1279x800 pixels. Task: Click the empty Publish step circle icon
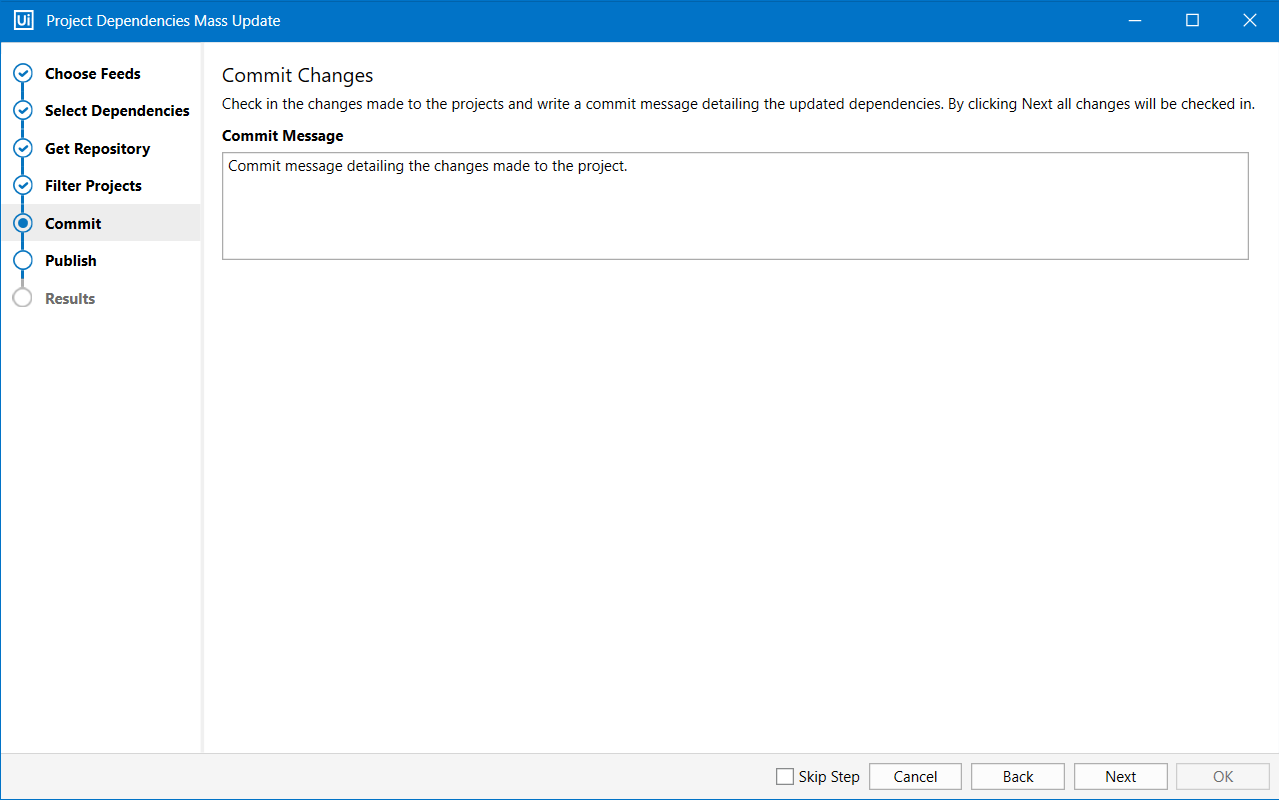point(22,260)
